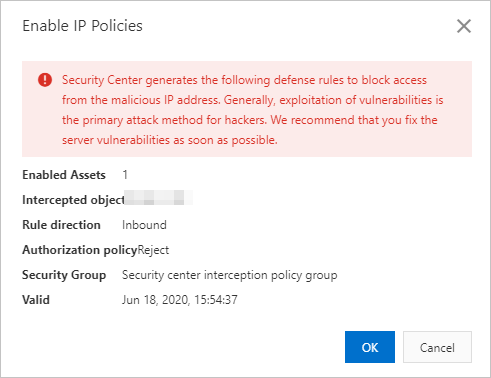491x378 pixels.
Task: Close the Enable IP Policies dialog
Action: 464,26
